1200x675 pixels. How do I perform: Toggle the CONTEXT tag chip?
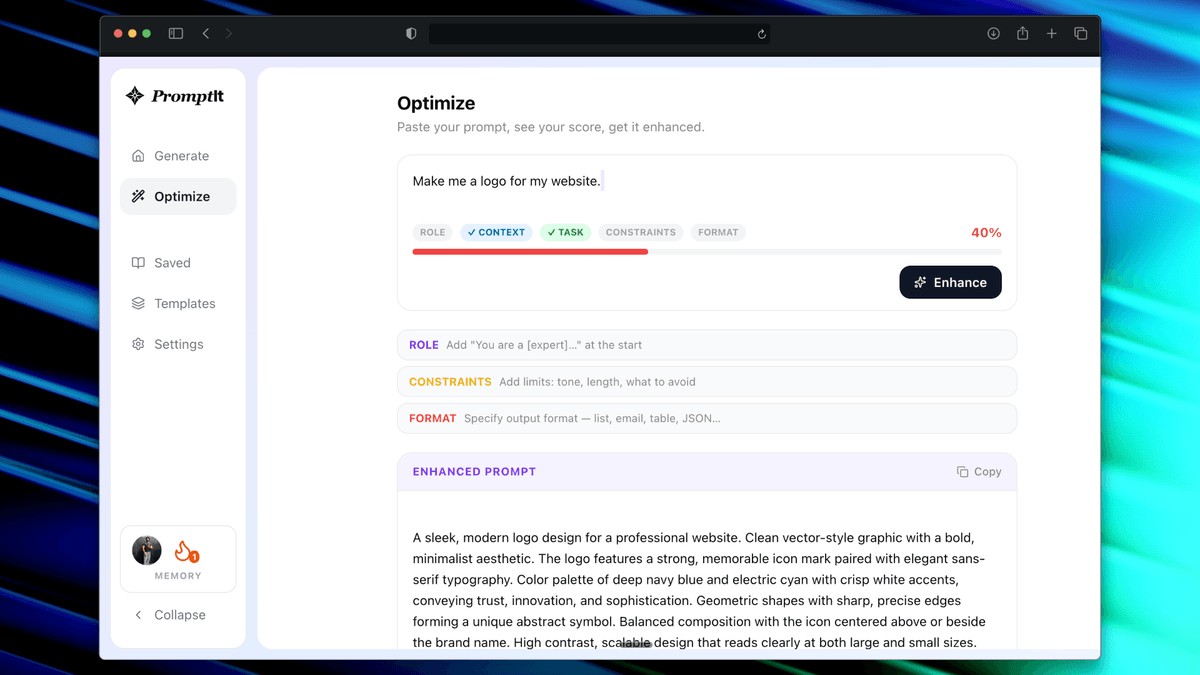tap(496, 232)
